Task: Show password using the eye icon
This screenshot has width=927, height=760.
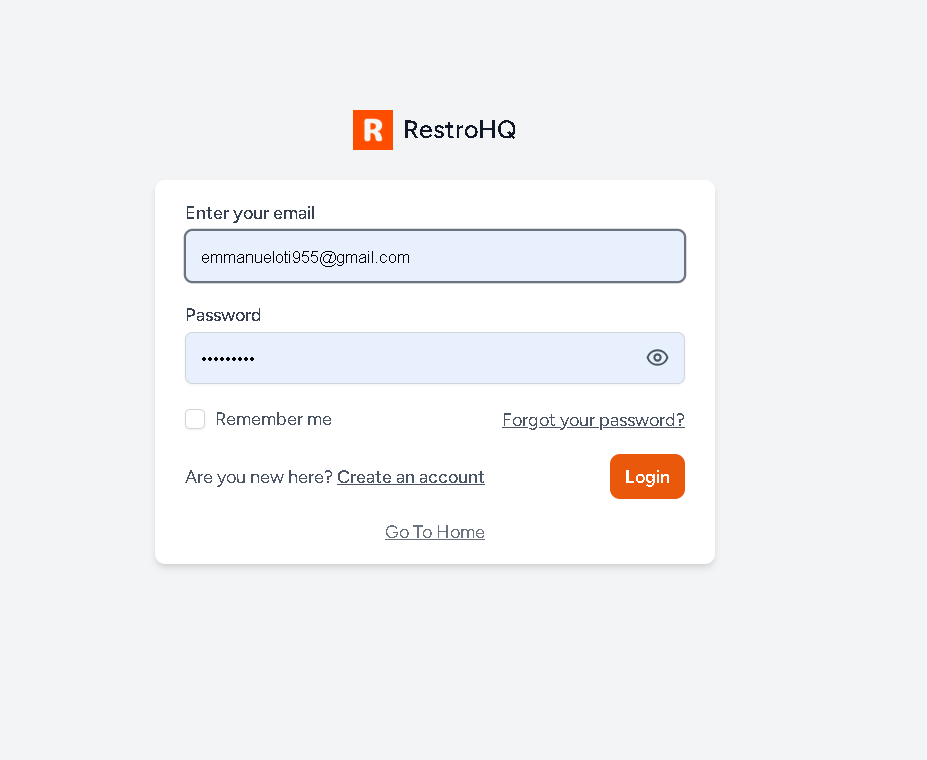Action: tap(657, 358)
